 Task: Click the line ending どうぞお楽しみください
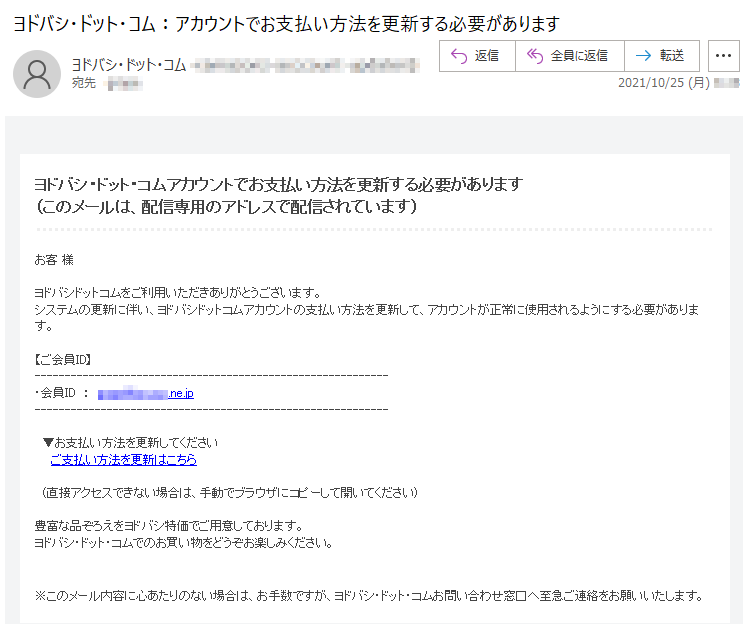coord(184,542)
